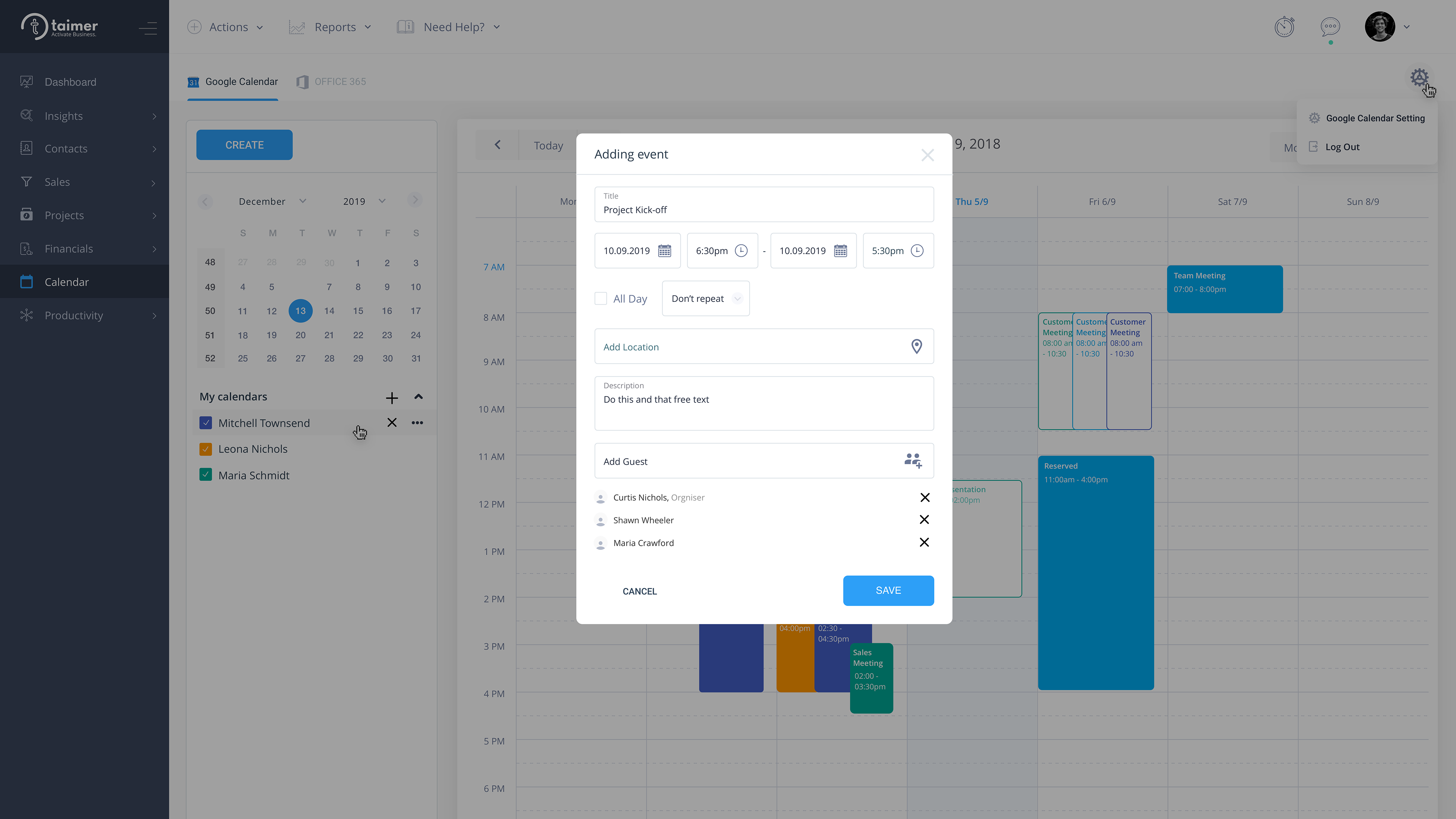The width and height of the screenshot is (1456, 819).
Task: Open the December month dropdown
Action: (273, 201)
